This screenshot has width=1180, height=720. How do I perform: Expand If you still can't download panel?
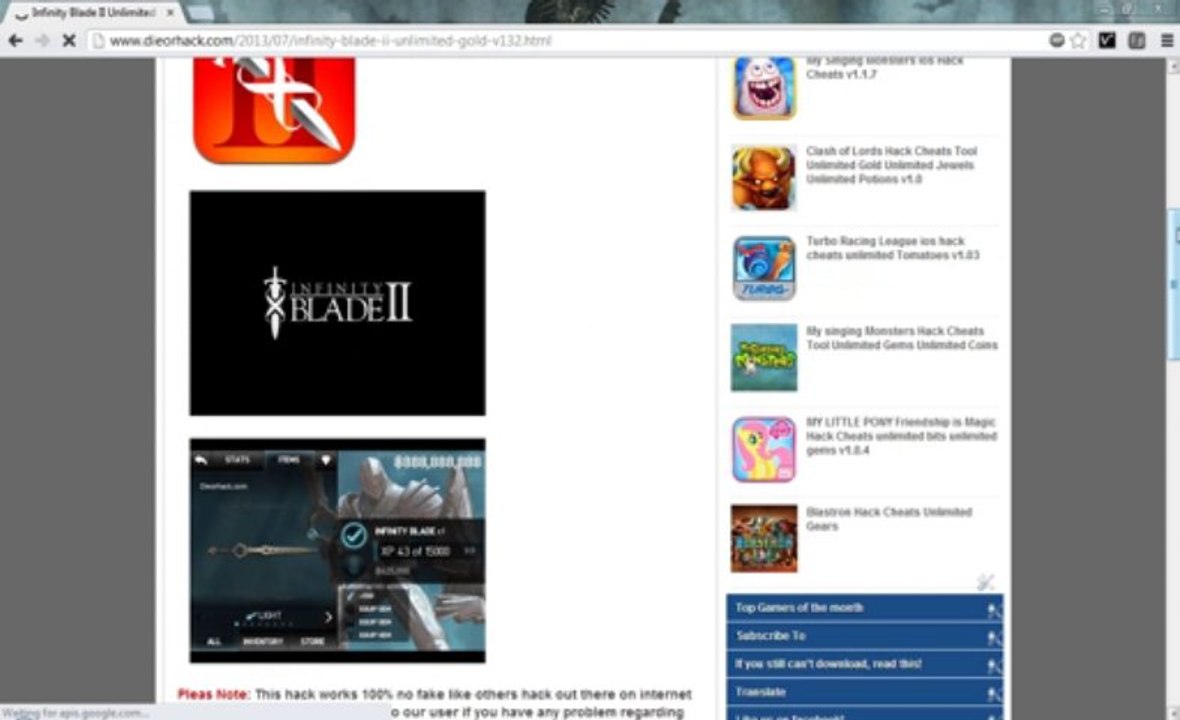[x=865, y=664]
